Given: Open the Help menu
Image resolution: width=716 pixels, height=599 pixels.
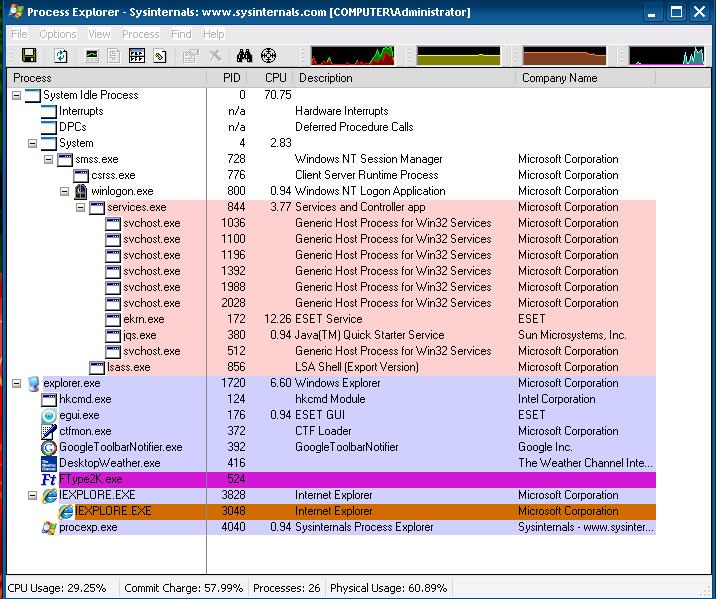Looking at the screenshot, I should (214, 34).
